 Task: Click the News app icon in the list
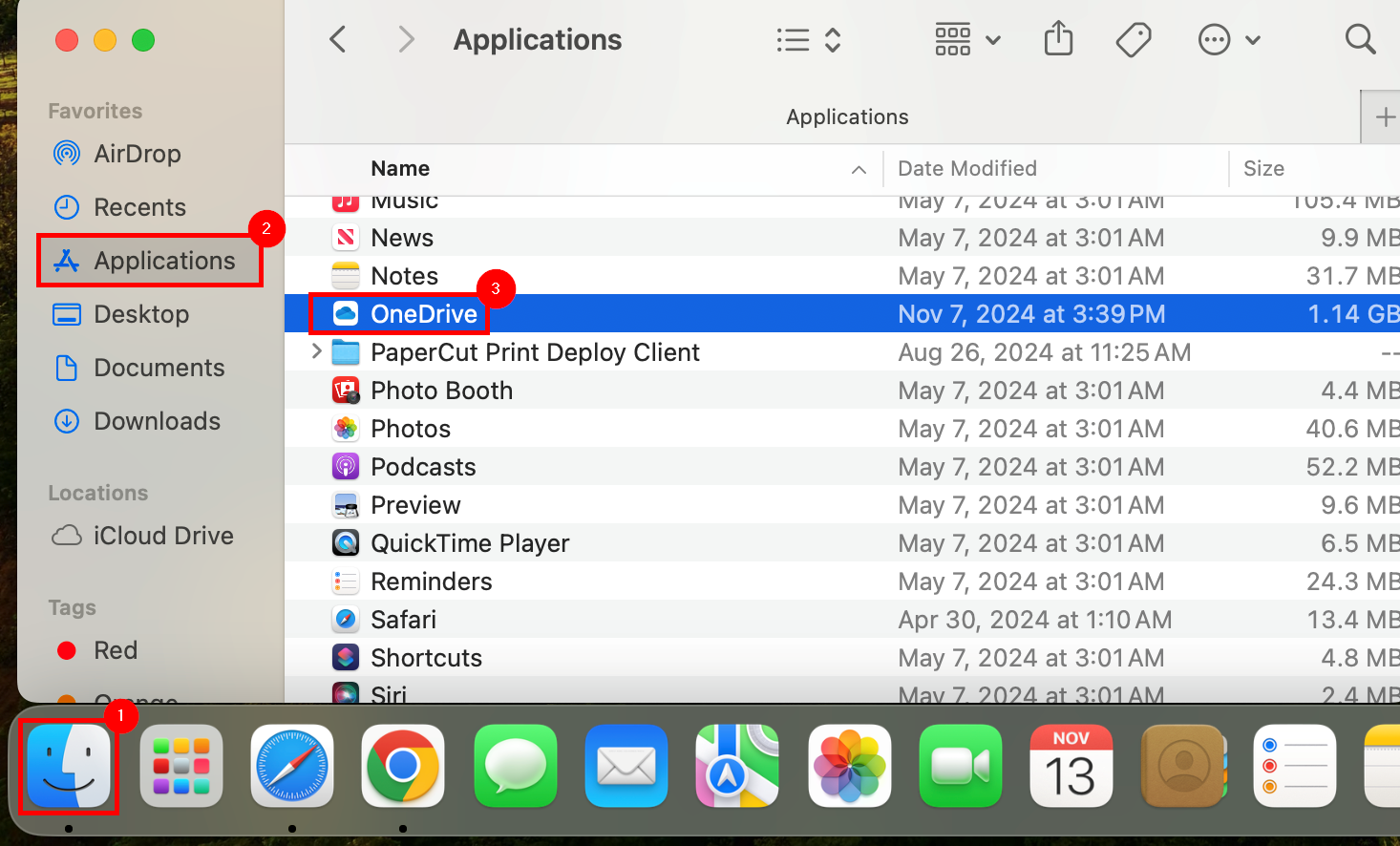tap(346, 237)
